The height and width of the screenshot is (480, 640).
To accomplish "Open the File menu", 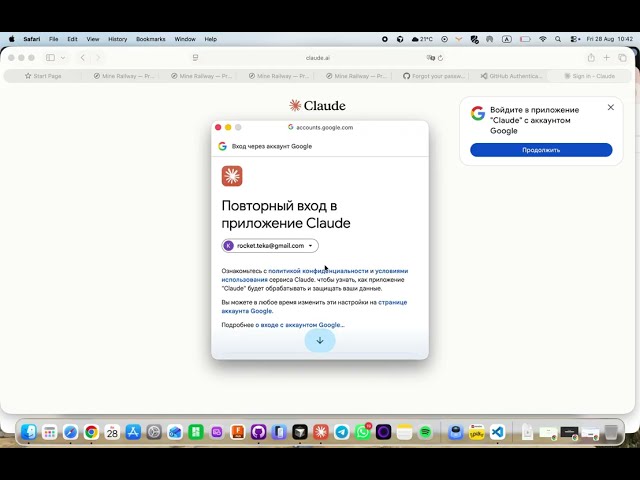I will point(53,39).
